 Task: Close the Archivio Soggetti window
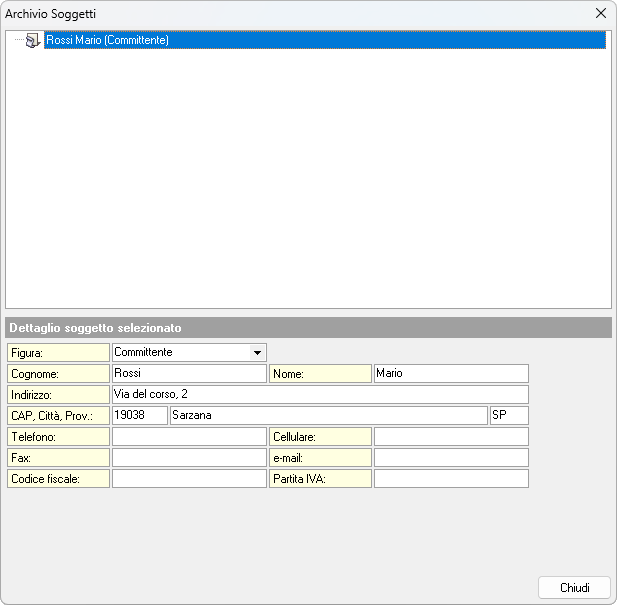point(600,13)
